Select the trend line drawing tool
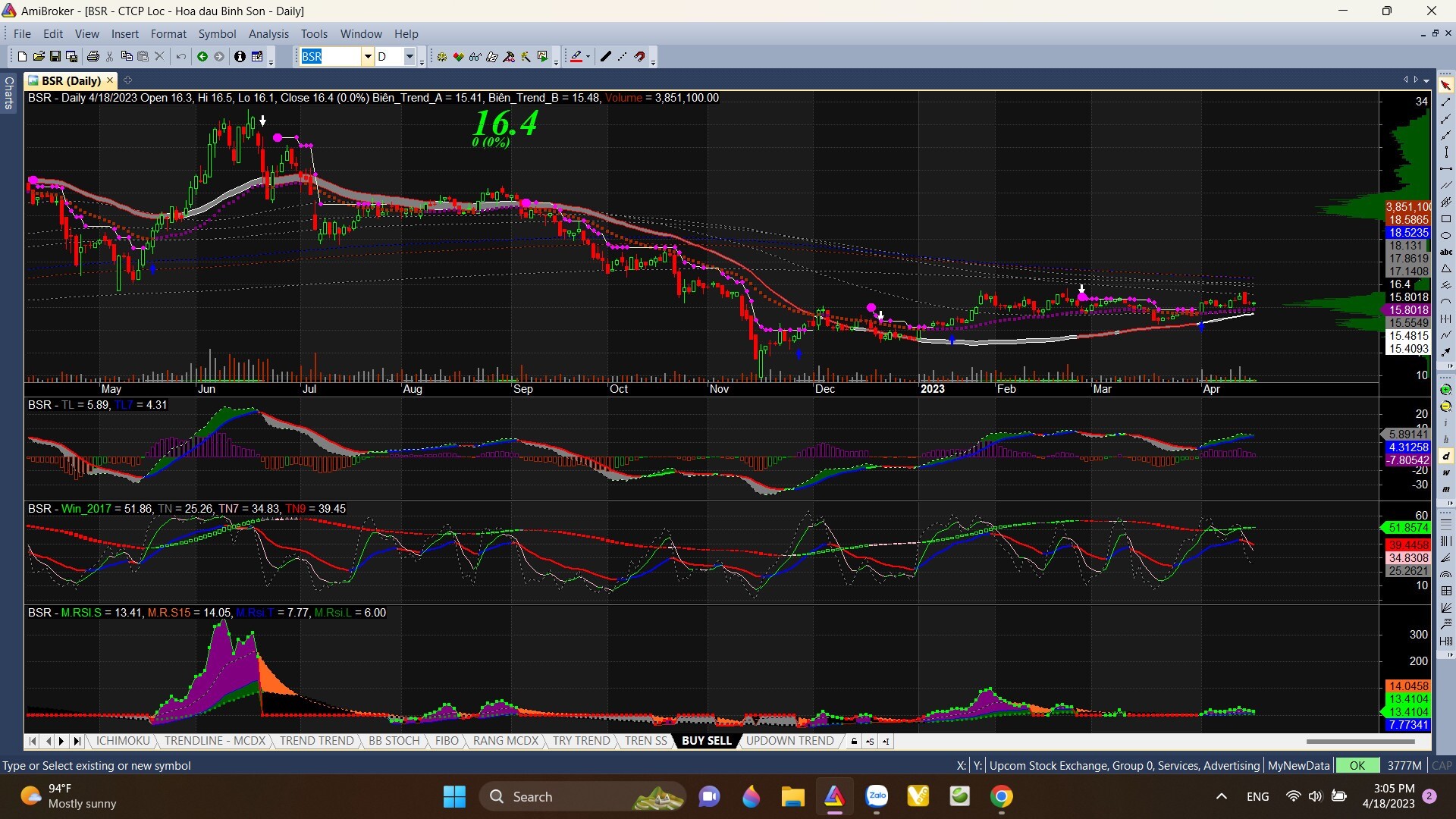 (x=1446, y=102)
